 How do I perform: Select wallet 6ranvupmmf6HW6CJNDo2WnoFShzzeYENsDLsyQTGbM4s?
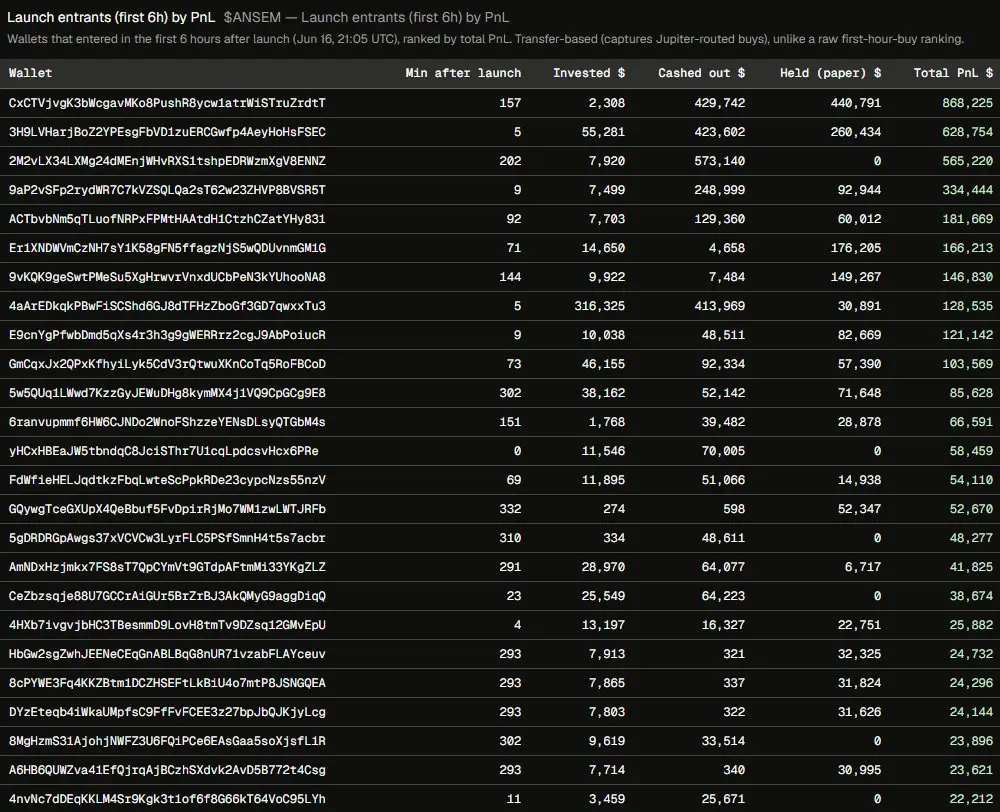pyautogui.click(x=167, y=422)
